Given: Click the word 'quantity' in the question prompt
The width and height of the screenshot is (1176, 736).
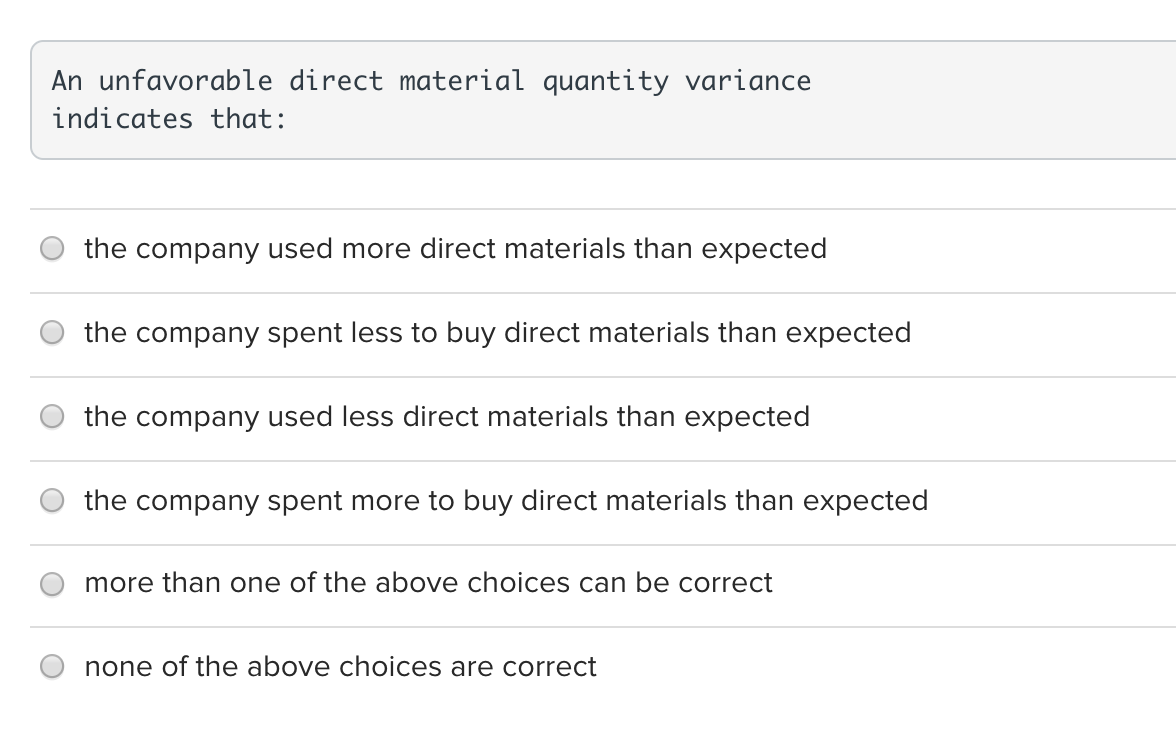Looking at the screenshot, I should pos(605,81).
